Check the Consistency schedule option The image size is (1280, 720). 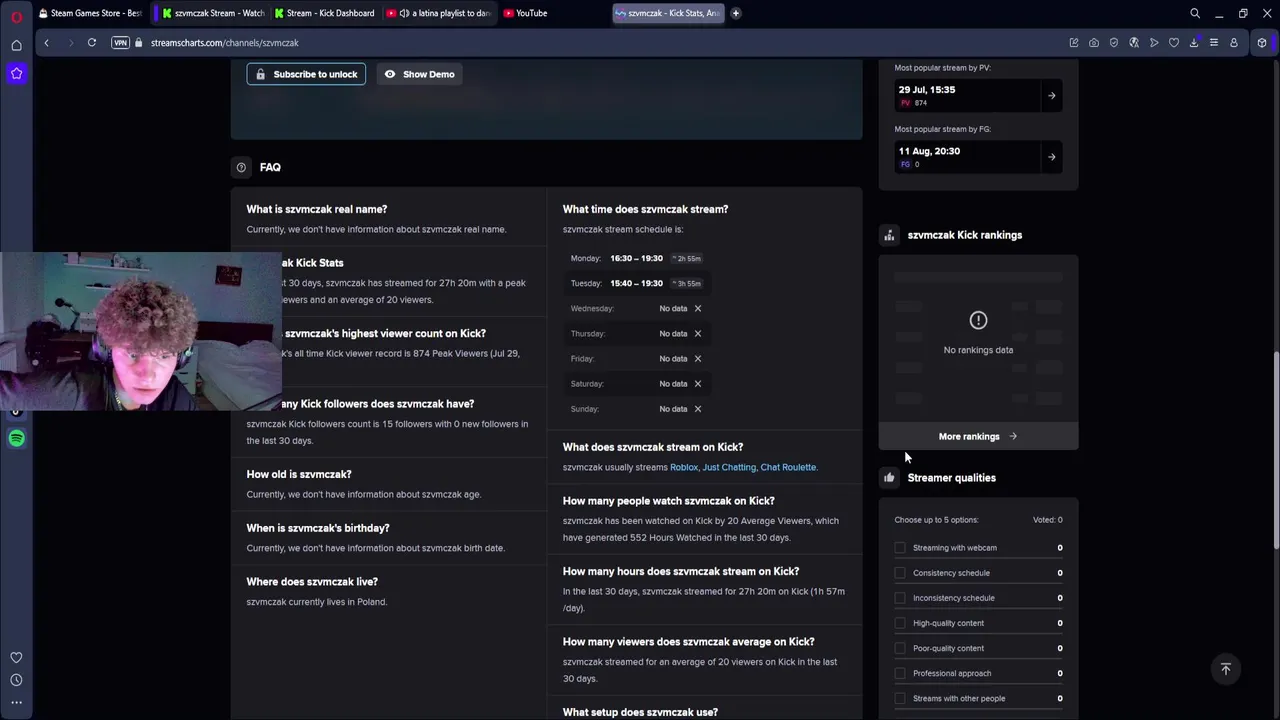point(900,573)
